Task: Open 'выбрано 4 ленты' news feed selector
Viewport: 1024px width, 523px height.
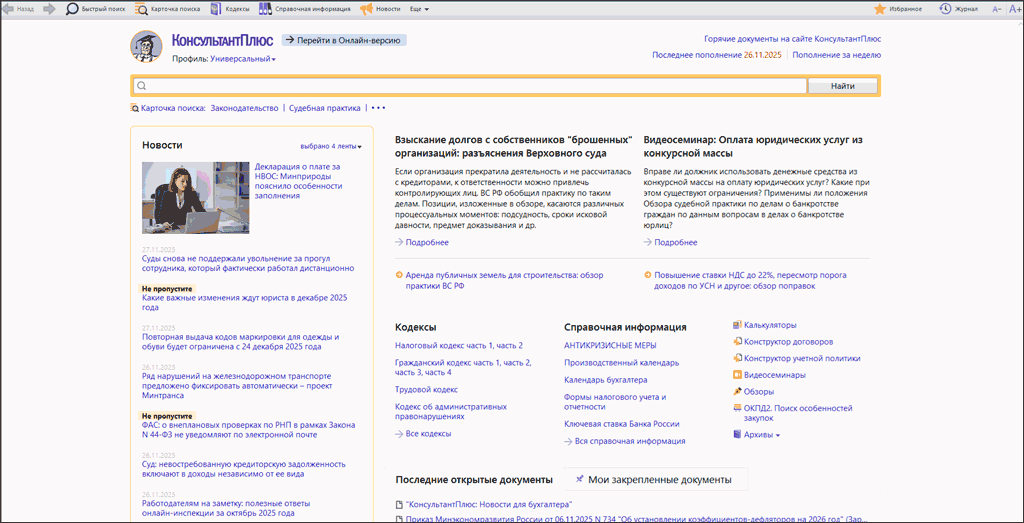Action: [331, 146]
